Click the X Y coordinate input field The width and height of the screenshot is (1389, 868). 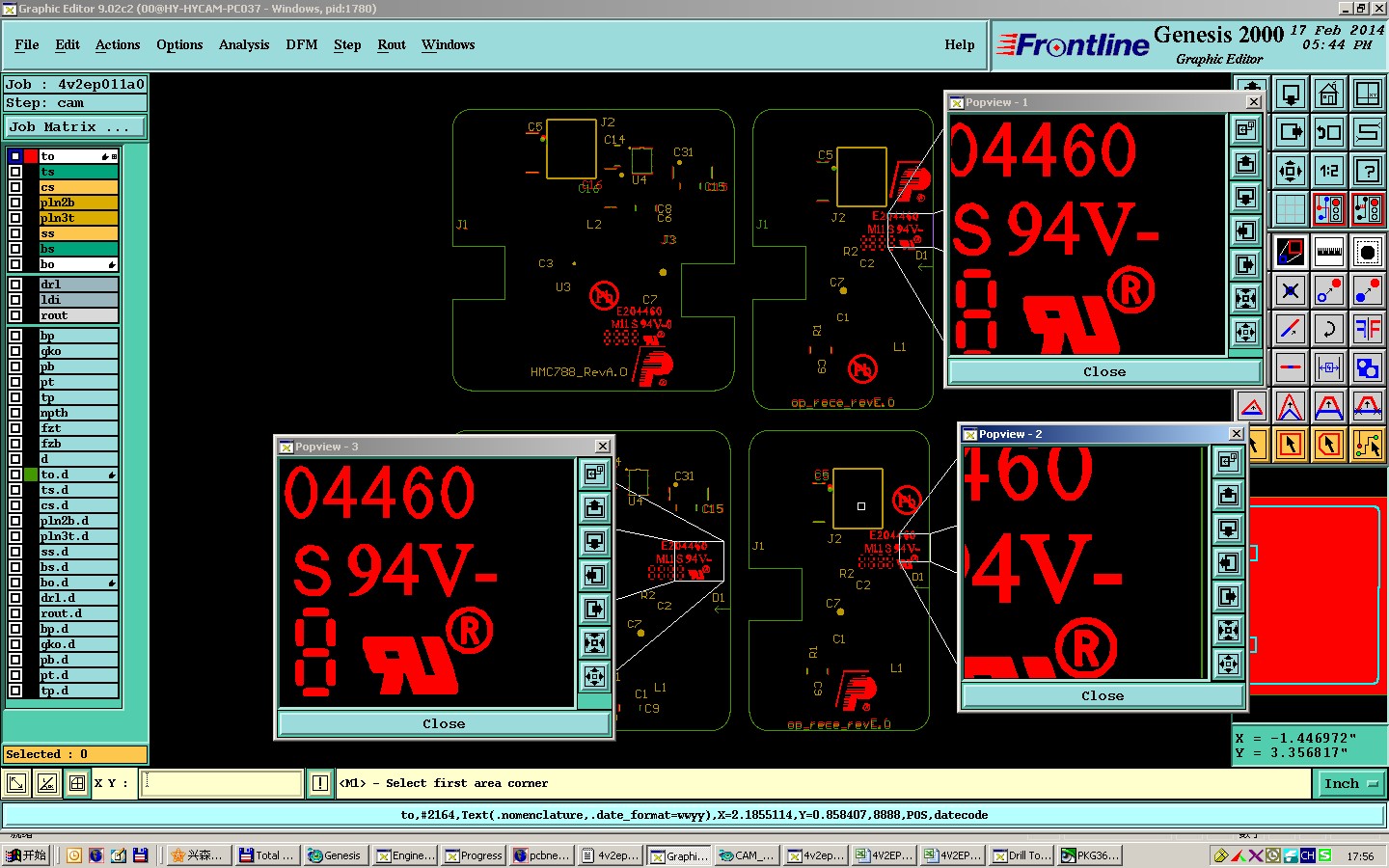222,783
